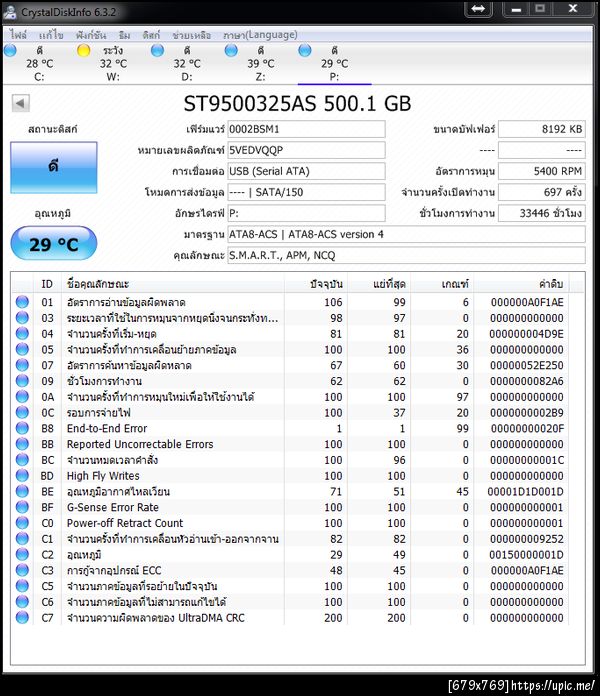Click status icon of High Fly Writes
This screenshot has height=696, width=600.
tap(22, 475)
